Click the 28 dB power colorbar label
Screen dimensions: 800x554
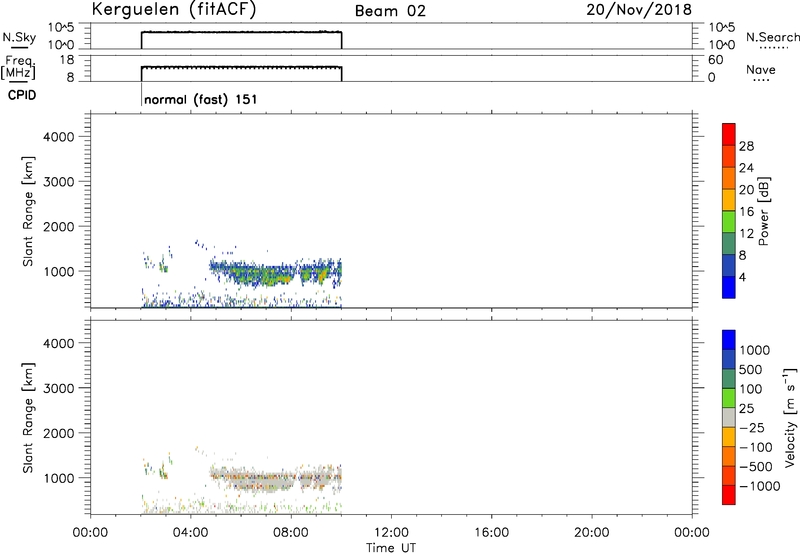746,146
